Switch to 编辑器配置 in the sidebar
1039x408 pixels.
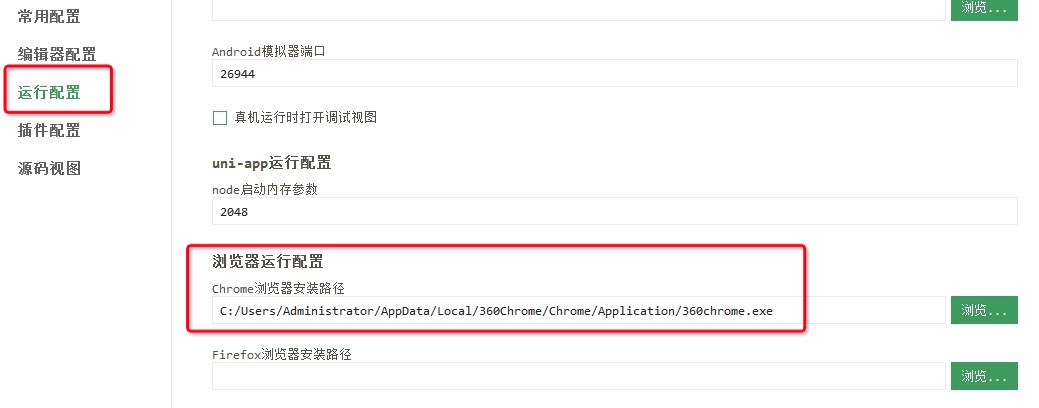tap(57, 53)
